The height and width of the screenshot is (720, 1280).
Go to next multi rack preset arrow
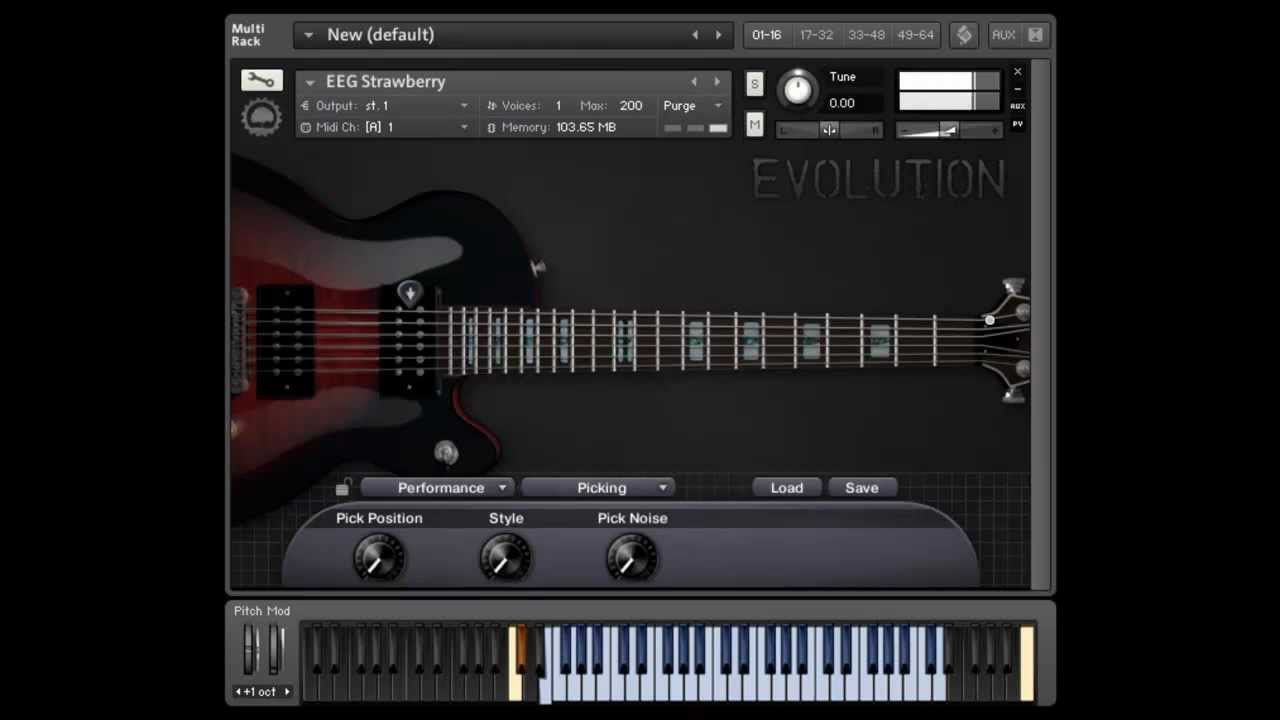pyautogui.click(x=718, y=35)
